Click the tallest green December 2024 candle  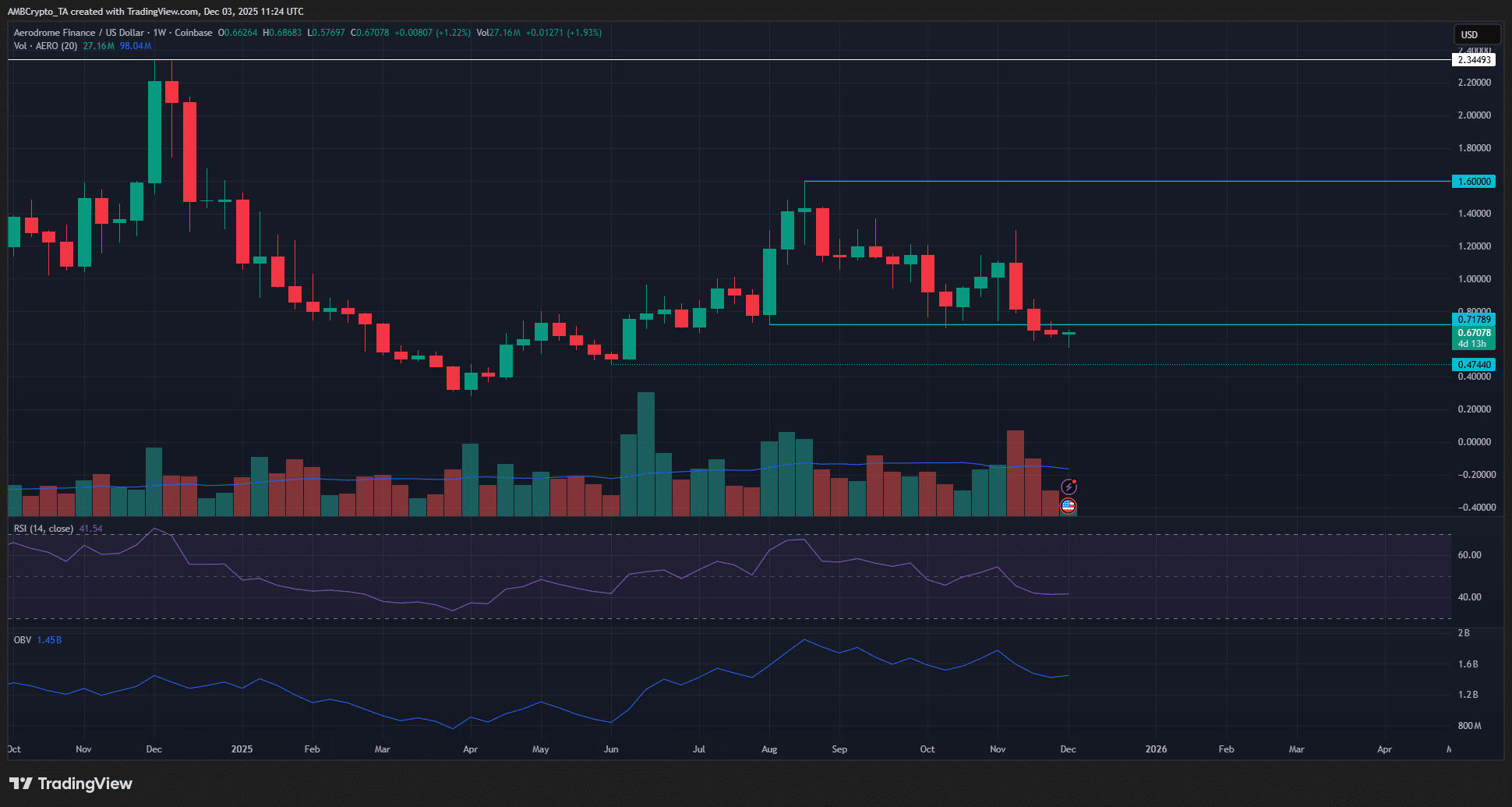click(154, 132)
